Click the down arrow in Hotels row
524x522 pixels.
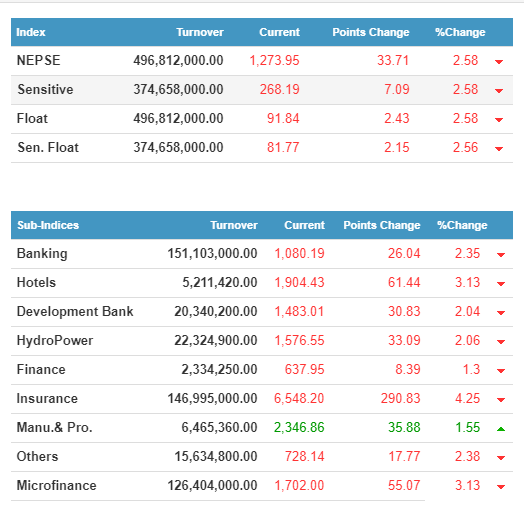[x=501, y=284]
